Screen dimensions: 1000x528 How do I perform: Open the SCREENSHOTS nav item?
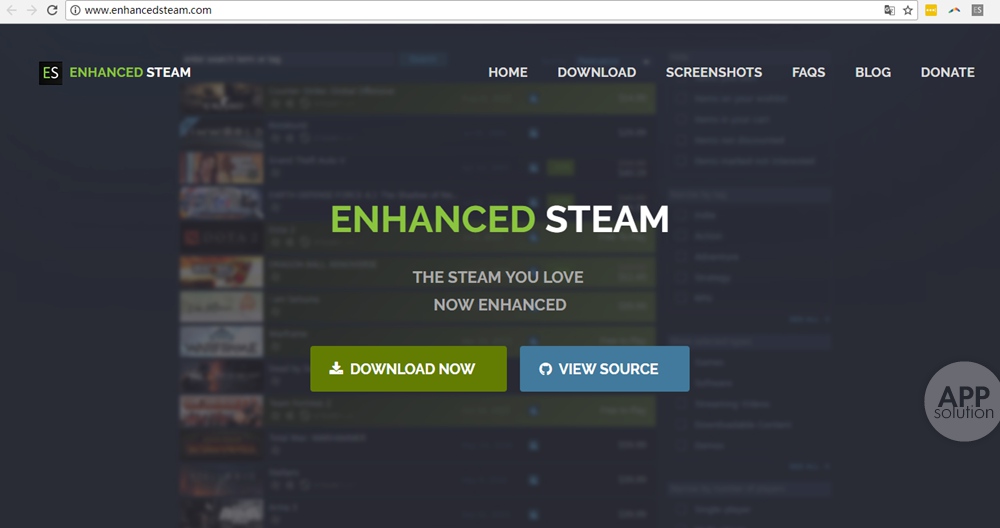click(x=714, y=73)
